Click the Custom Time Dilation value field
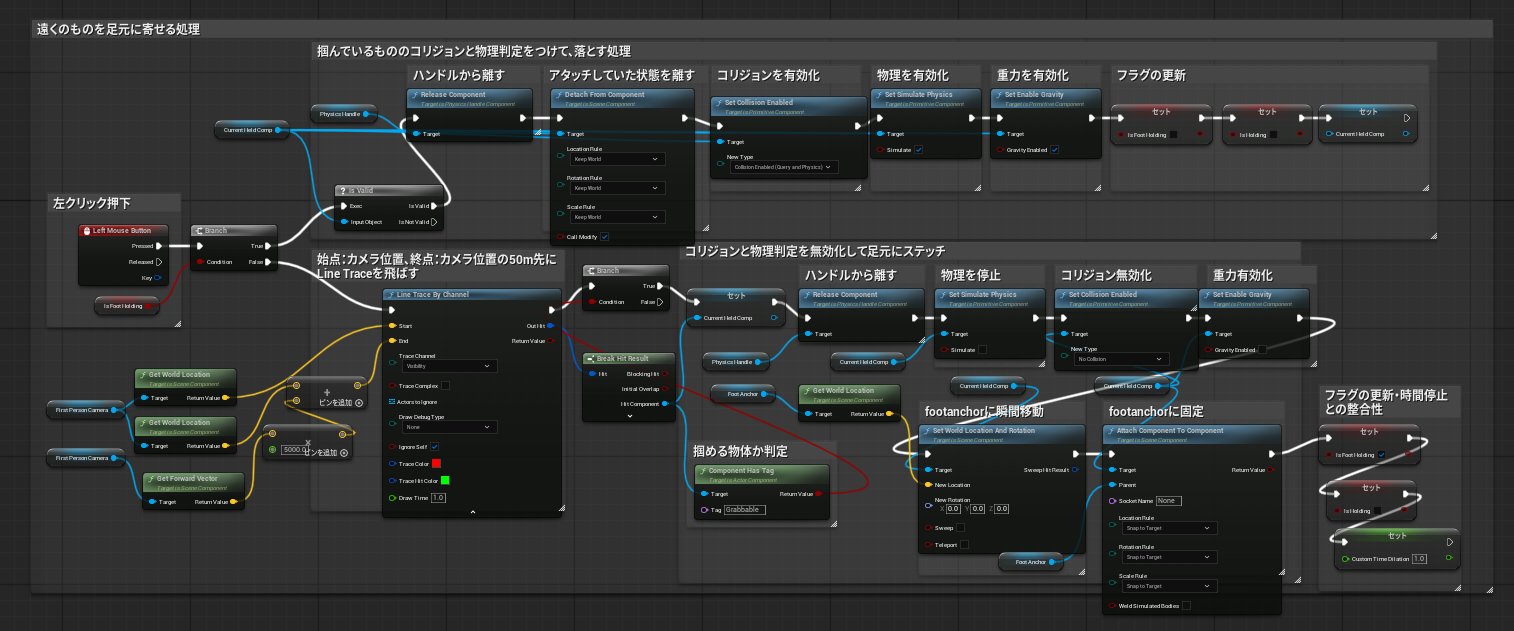The width and height of the screenshot is (1514, 631). coord(1419,558)
